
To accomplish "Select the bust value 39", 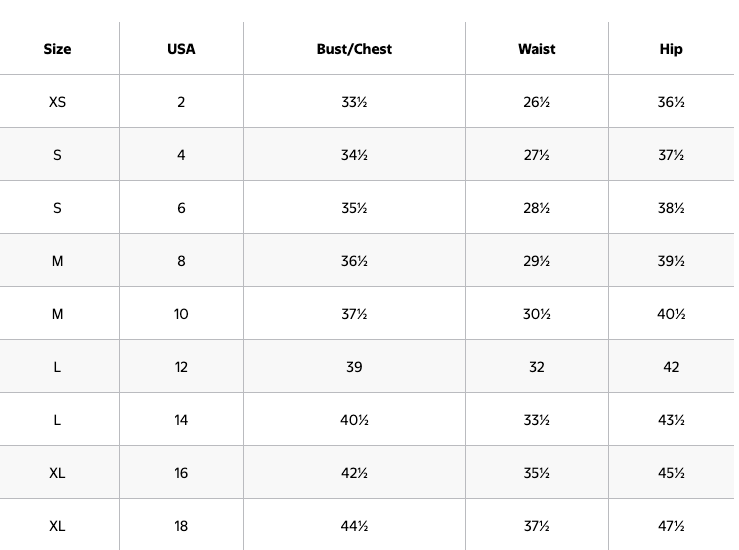I will click(354, 367).
